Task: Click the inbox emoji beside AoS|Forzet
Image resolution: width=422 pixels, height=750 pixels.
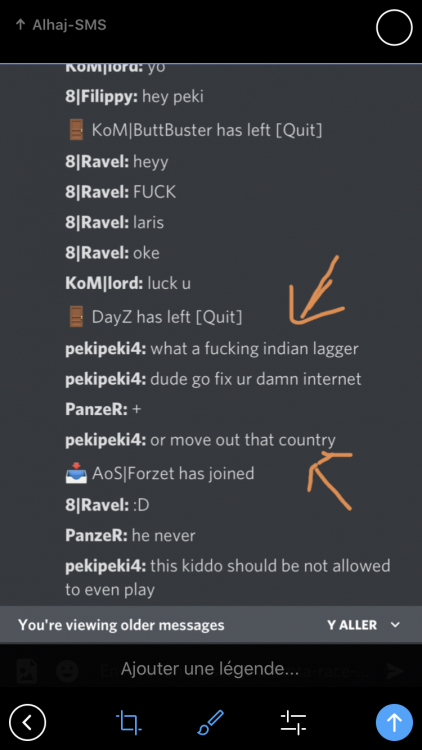Action: (76, 474)
